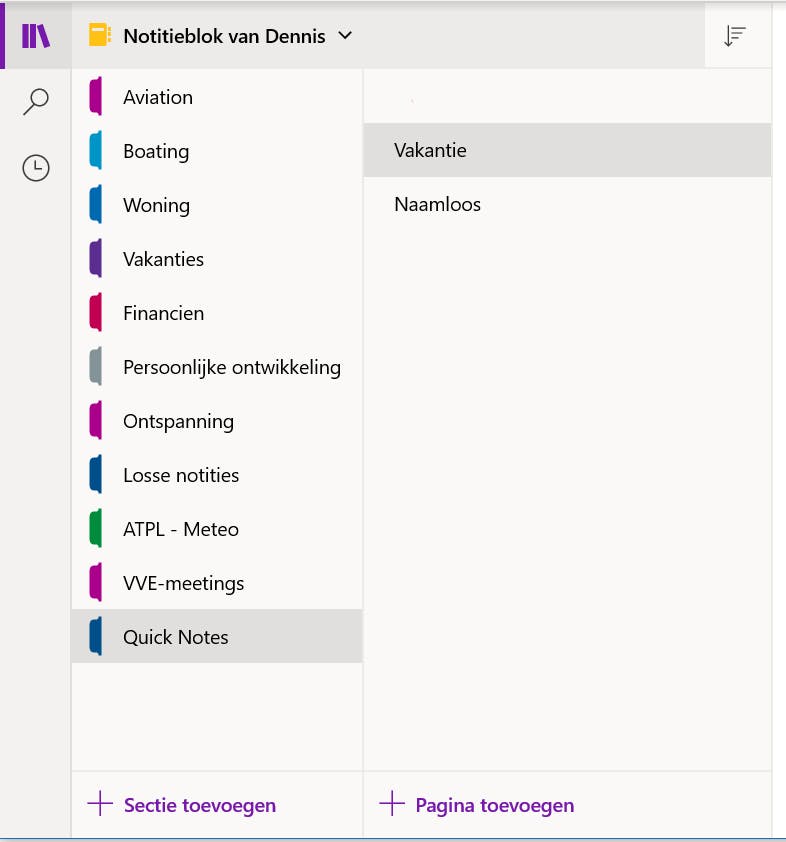786x842 pixels.
Task: Click Pagina toevoegen button
Action: point(494,805)
